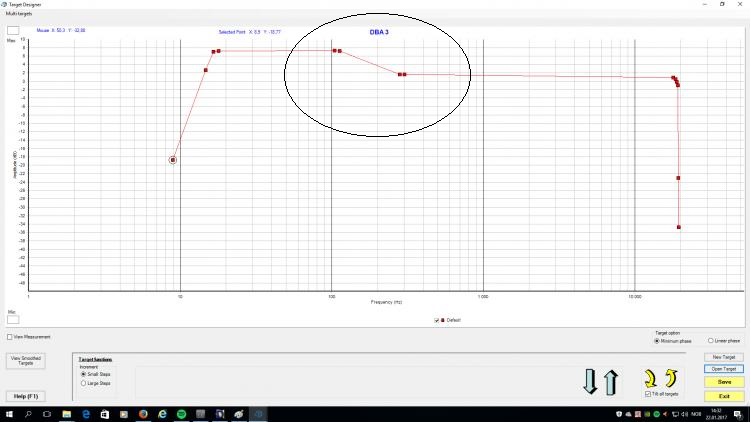Select the Linear phase option
This screenshot has width=751, height=425.
pyautogui.click(x=710, y=341)
